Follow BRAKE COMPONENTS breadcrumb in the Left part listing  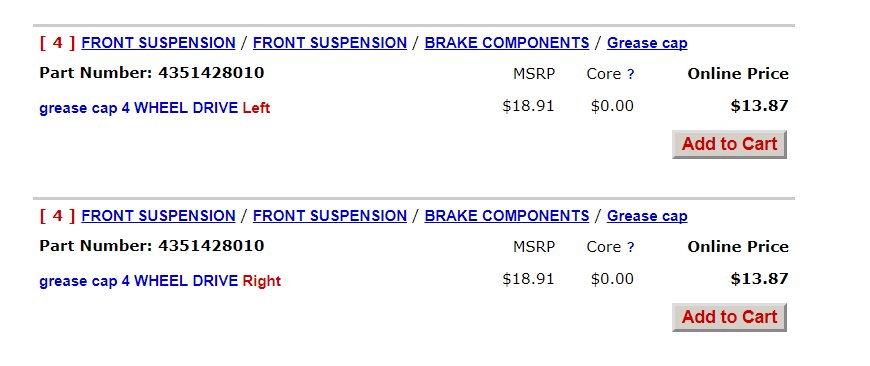[x=507, y=43]
